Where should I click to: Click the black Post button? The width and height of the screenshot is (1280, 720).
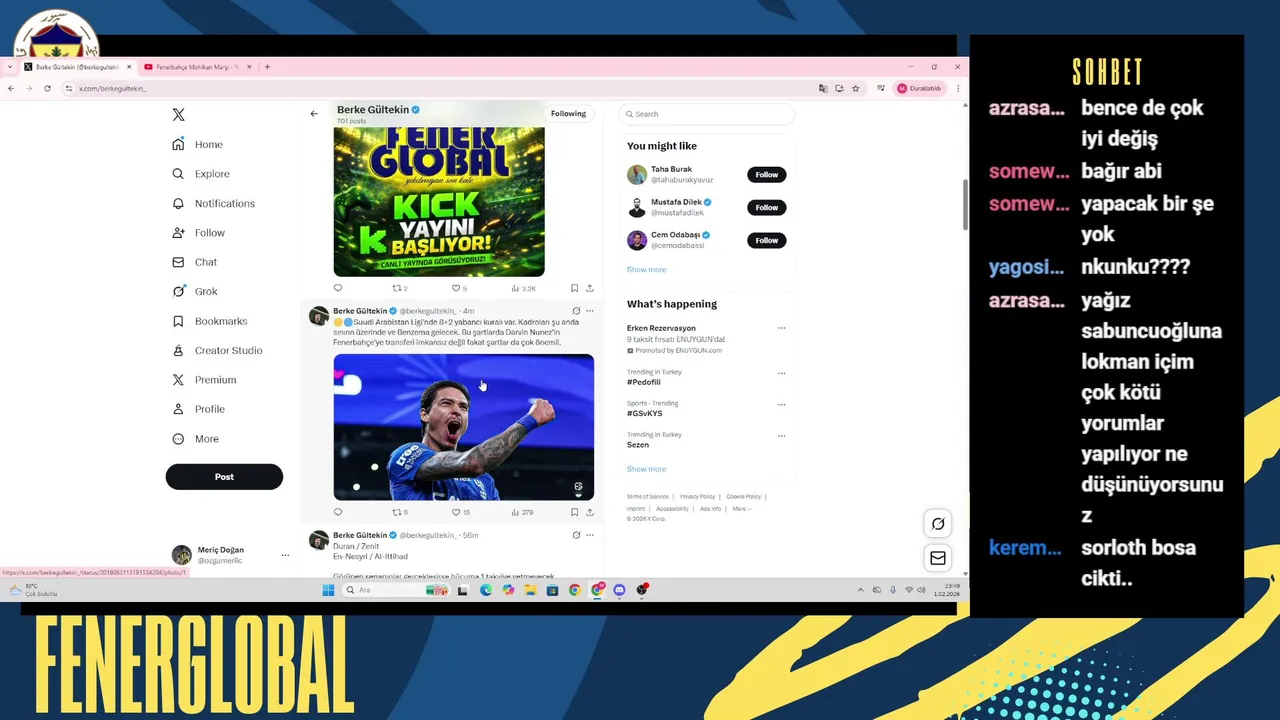(x=224, y=477)
